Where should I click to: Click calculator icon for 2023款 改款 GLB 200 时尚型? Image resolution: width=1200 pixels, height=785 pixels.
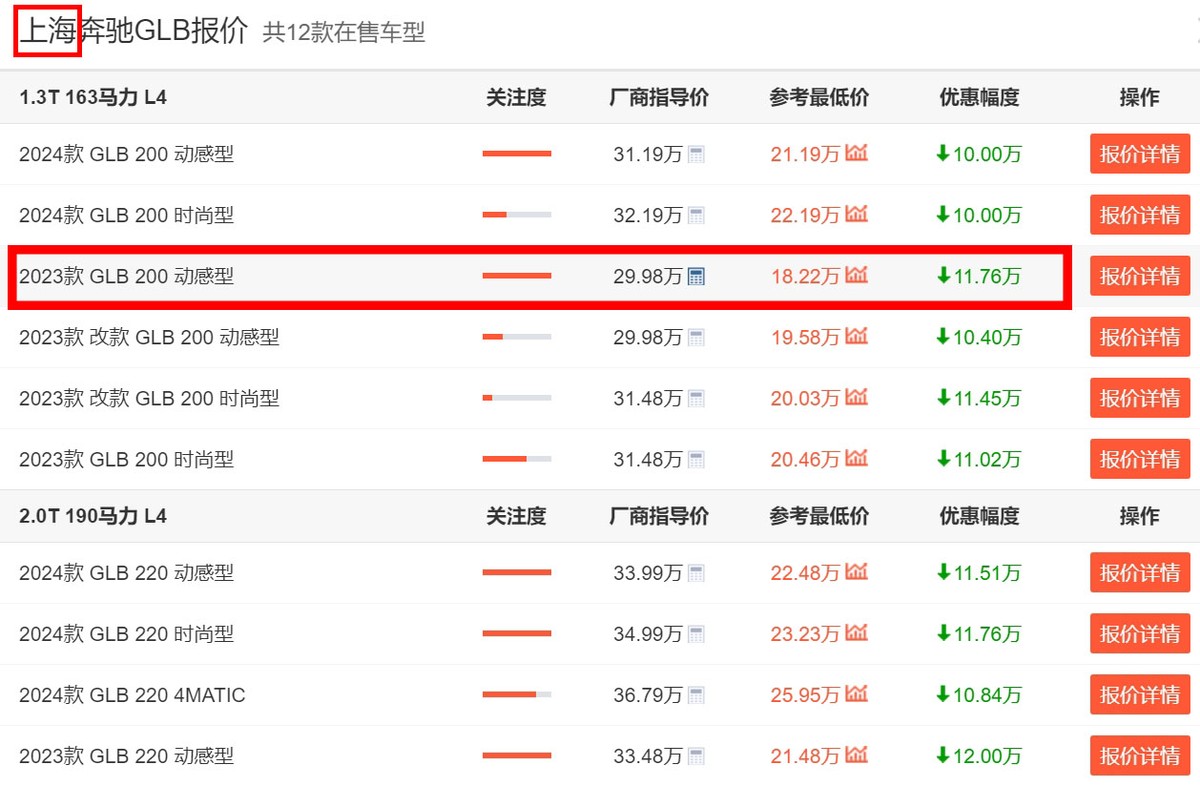pos(696,398)
